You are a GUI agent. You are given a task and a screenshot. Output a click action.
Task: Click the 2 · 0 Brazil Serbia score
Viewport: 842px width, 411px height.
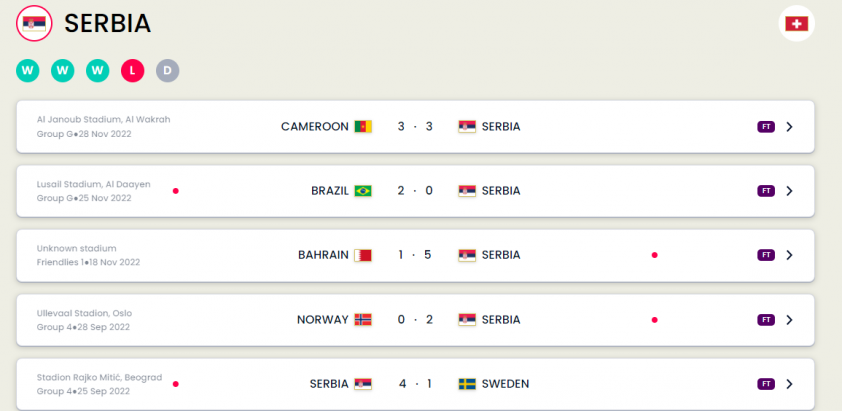coord(415,191)
